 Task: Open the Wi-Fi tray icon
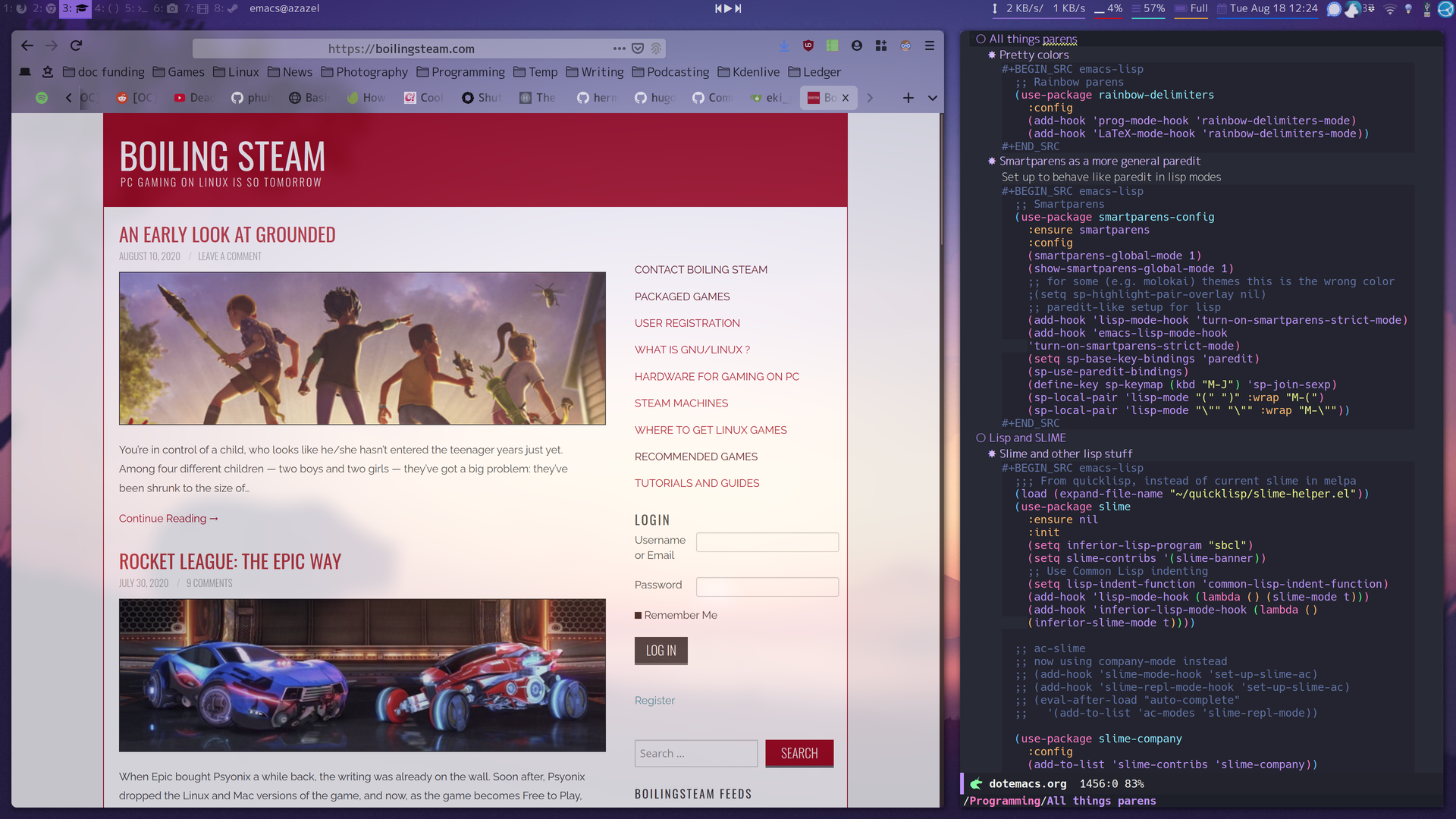(1390, 9)
